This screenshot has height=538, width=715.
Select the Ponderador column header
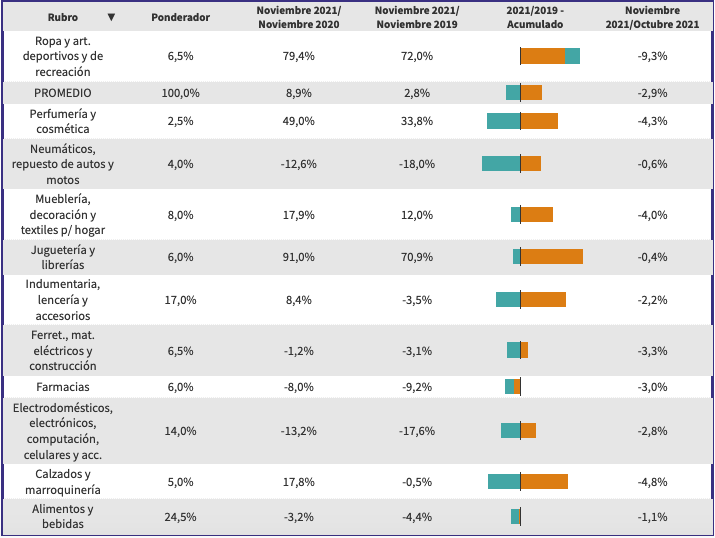pos(180,17)
